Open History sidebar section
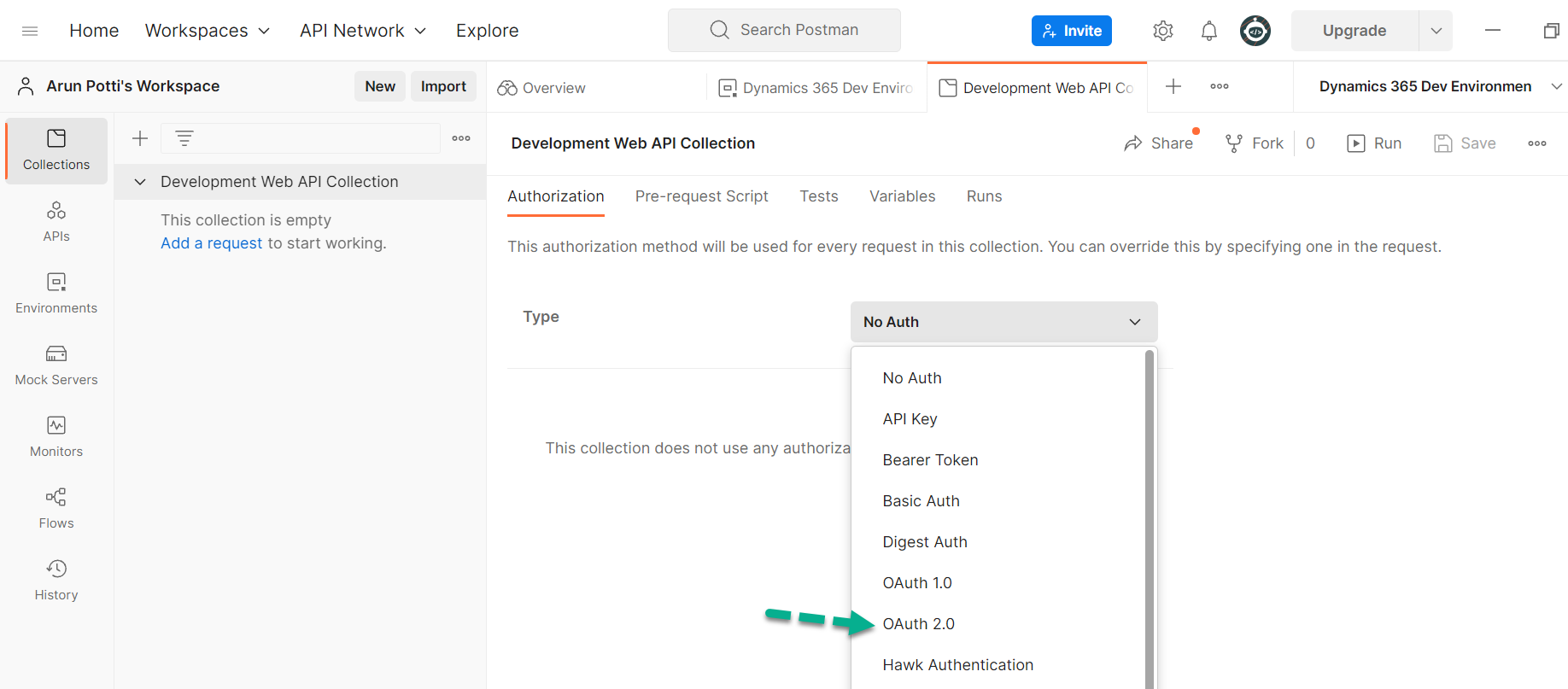This screenshot has height=689, width=1568. 56,580
